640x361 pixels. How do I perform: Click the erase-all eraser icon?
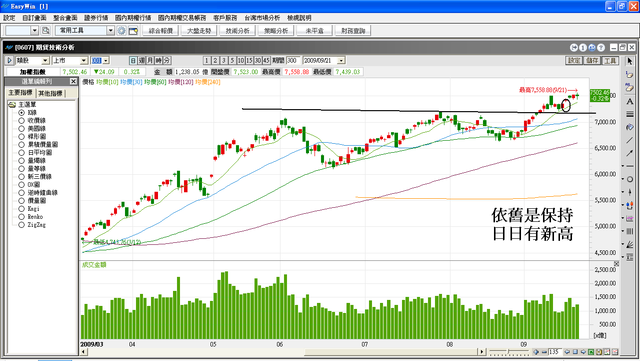click(630, 87)
